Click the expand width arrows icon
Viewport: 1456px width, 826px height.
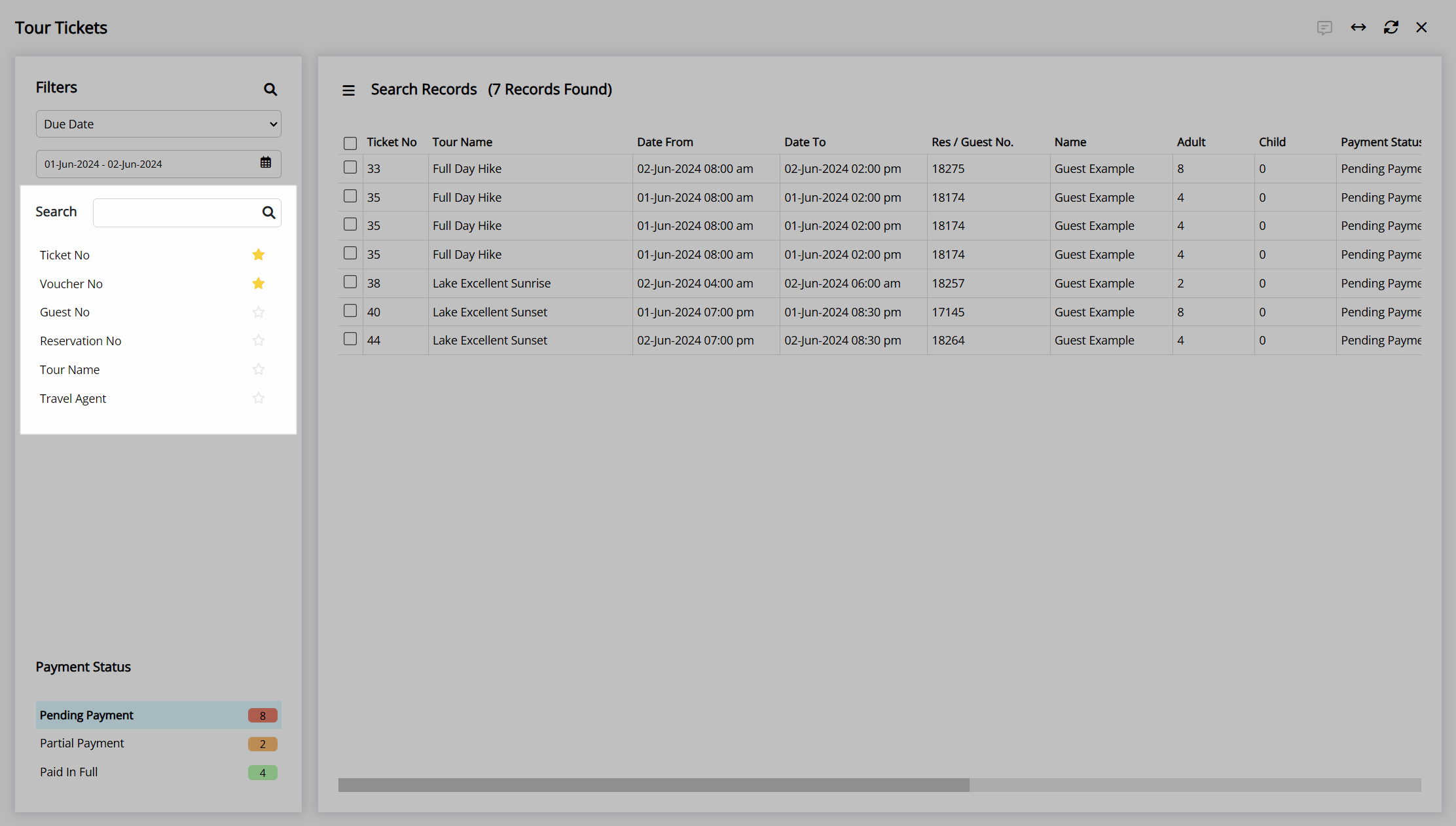coord(1358,27)
